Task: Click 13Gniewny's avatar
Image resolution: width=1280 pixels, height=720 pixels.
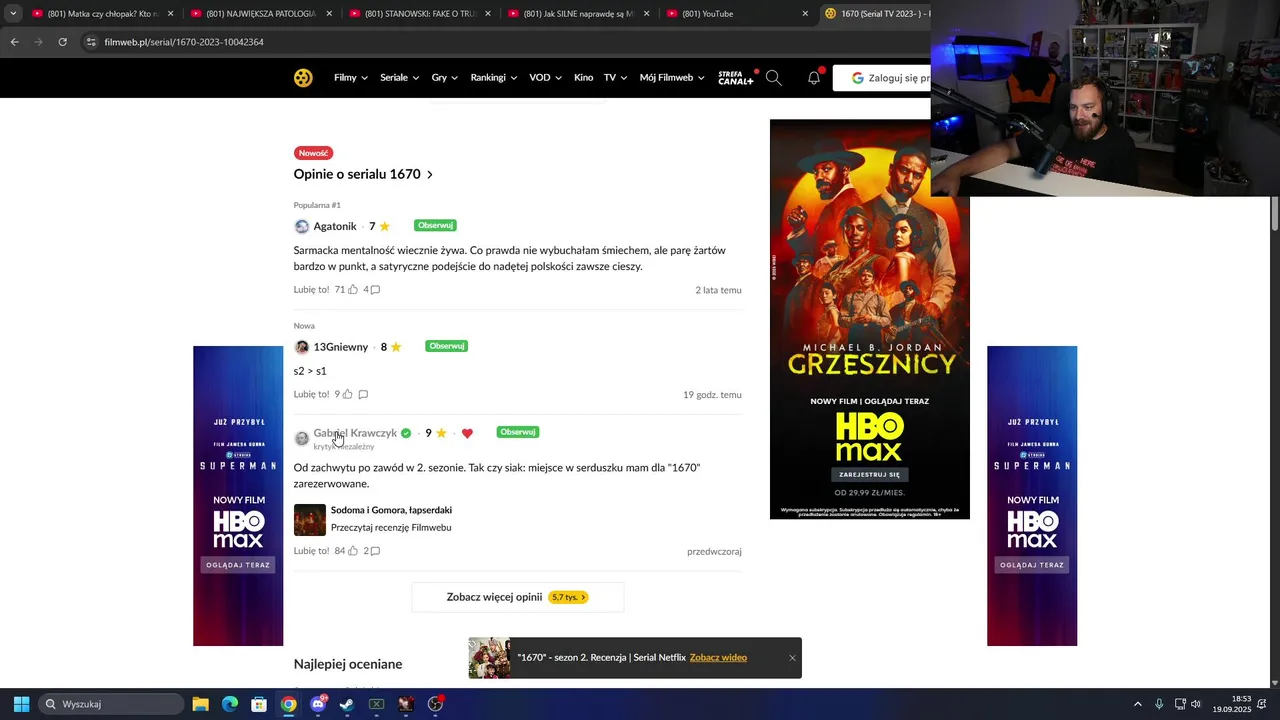Action: tap(301, 348)
